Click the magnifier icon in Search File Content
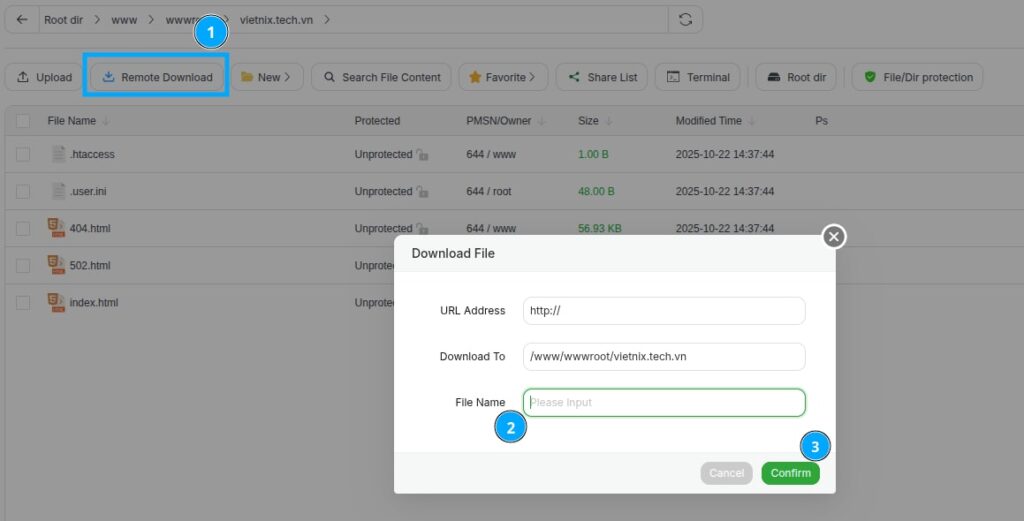 click(329, 77)
